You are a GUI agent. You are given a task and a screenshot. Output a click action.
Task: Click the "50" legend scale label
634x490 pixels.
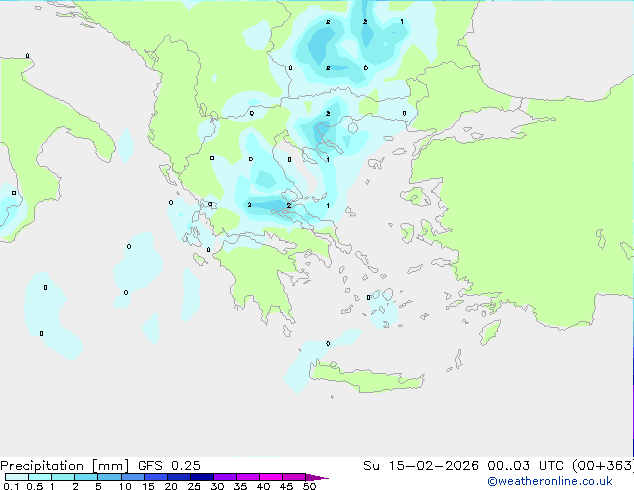click(309, 486)
